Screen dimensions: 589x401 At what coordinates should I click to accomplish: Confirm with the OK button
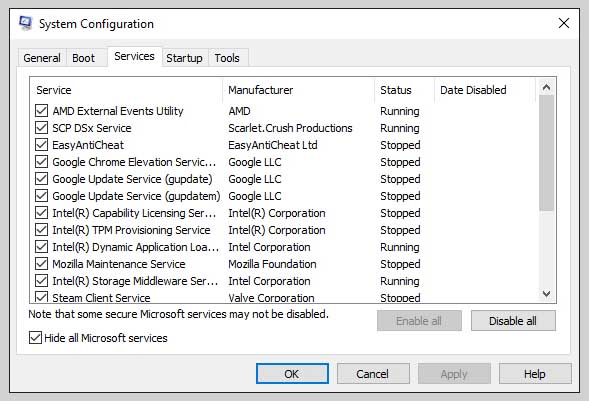pyautogui.click(x=292, y=374)
